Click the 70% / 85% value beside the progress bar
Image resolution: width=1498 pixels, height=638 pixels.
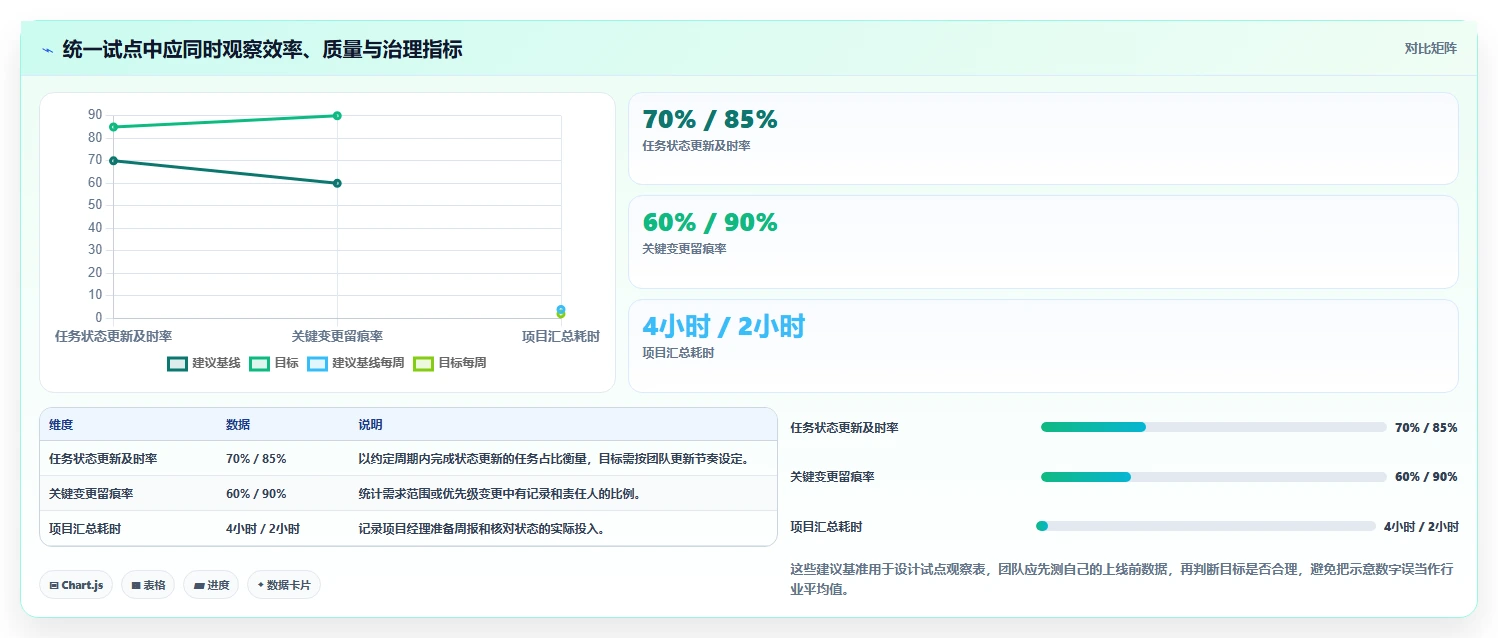pos(1426,428)
